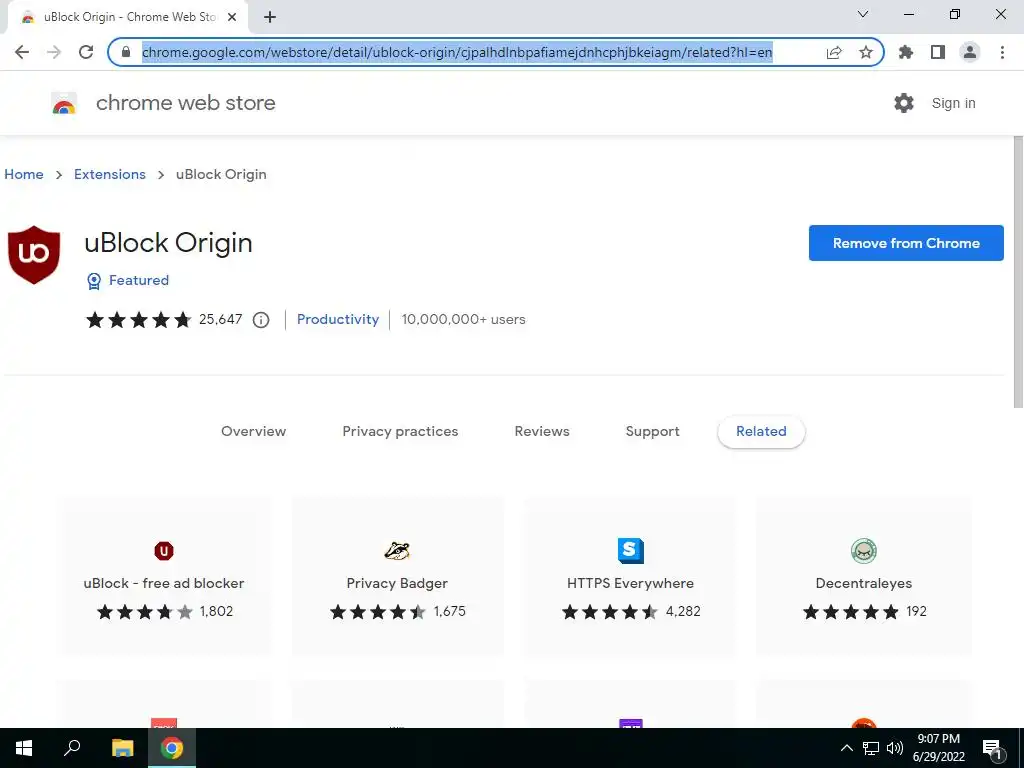Open a new browser tab

[x=270, y=18]
